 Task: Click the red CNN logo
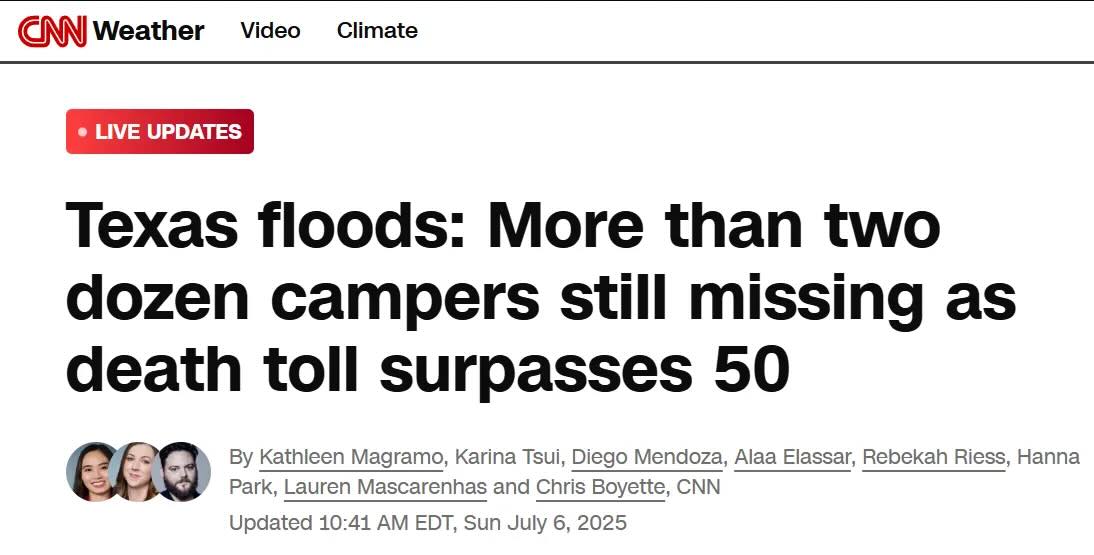(52, 31)
